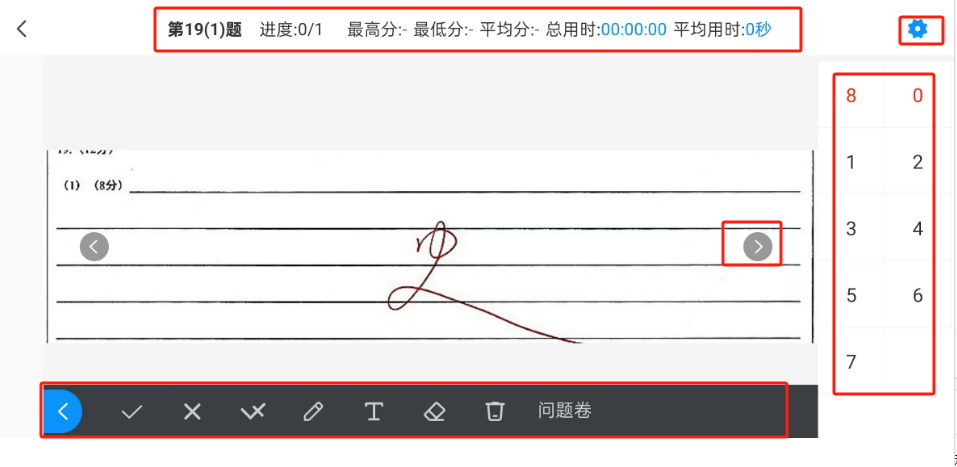
Task: Go back with the top-left arrow
Action: 22,29
